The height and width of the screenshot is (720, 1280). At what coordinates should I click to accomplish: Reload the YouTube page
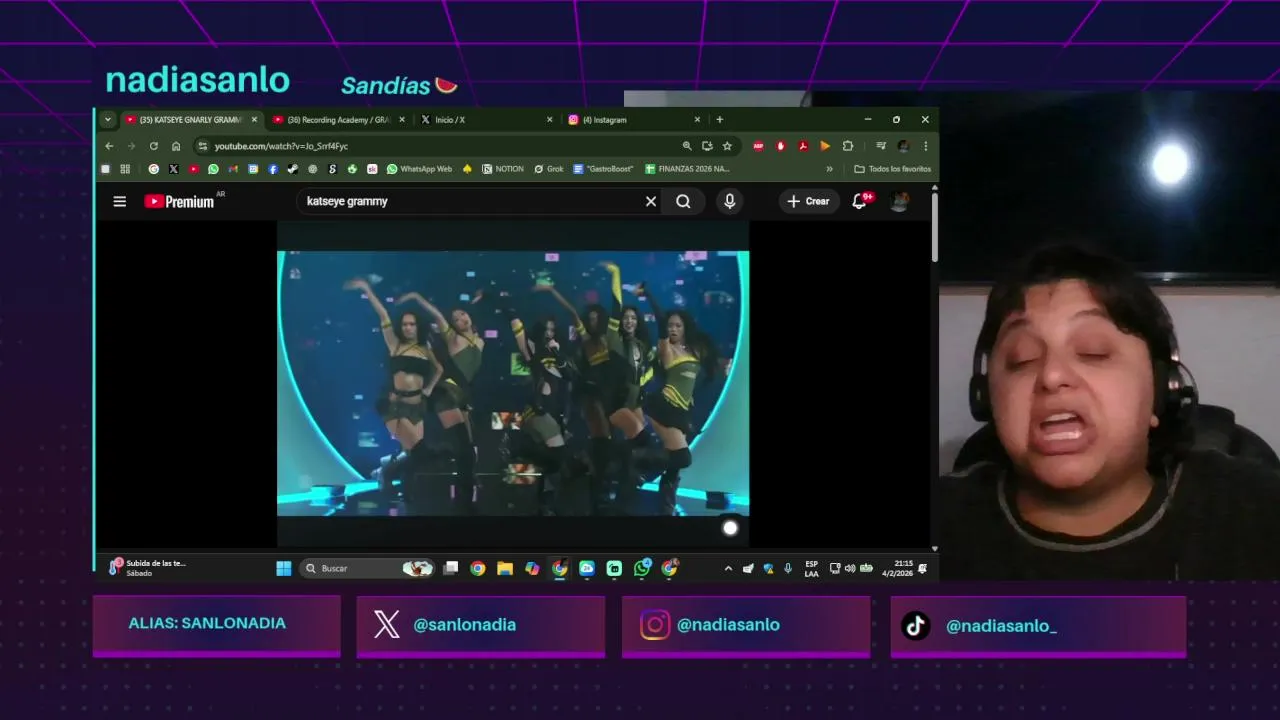[153, 146]
